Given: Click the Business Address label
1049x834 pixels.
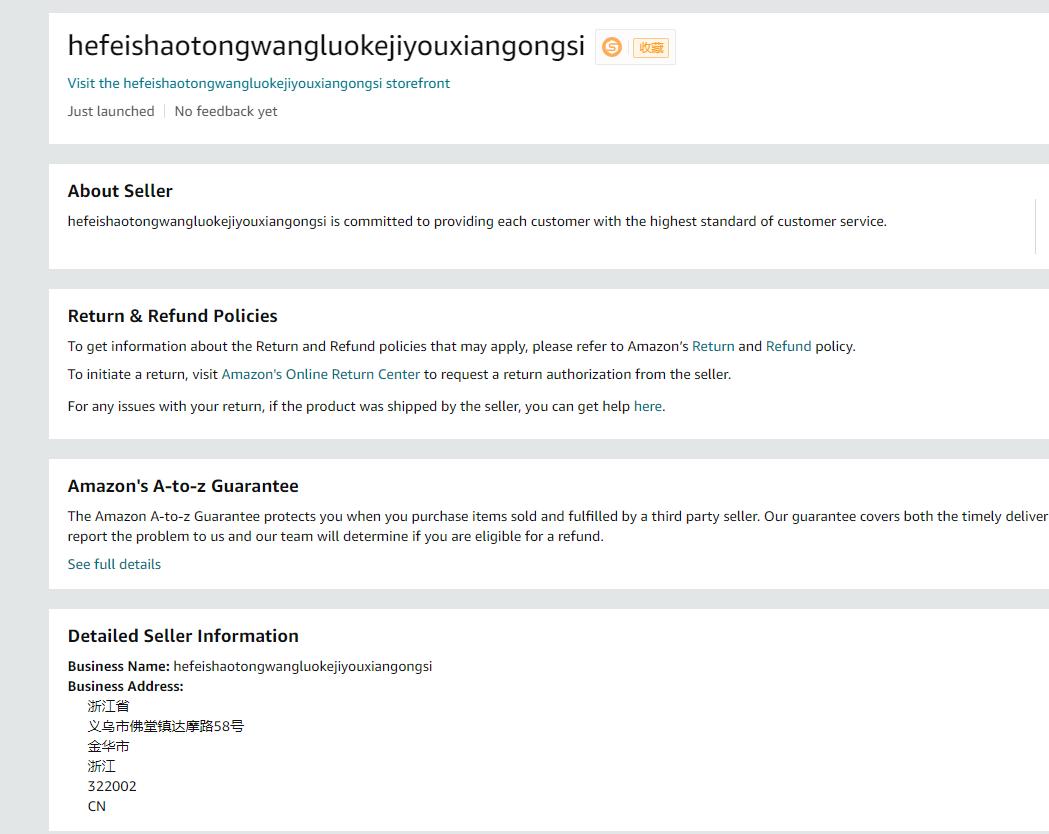Looking at the screenshot, I should pyautogui.click(x=125, y=686).
